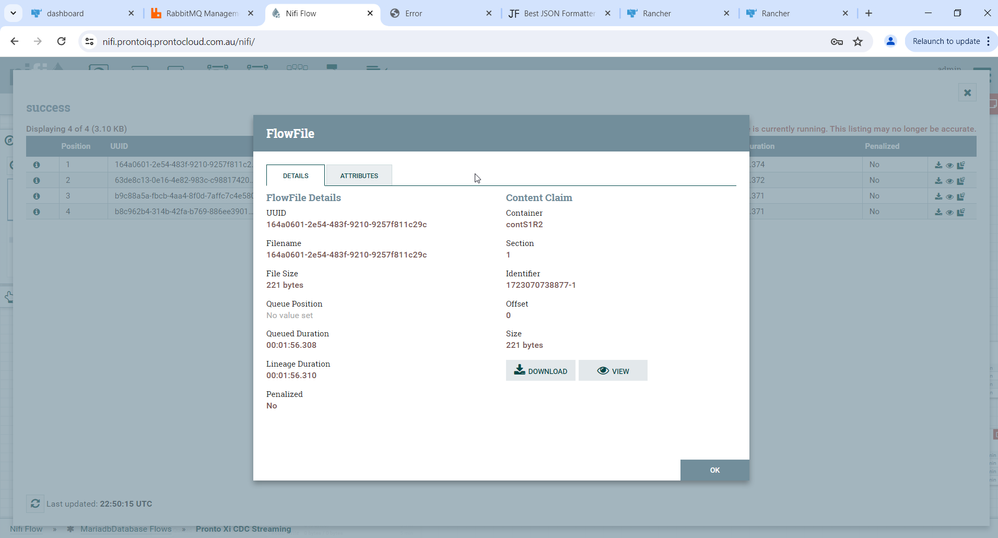Screen dimensions: 998x538
Task: Open details info icon for row 4
Action: [36, 212]
